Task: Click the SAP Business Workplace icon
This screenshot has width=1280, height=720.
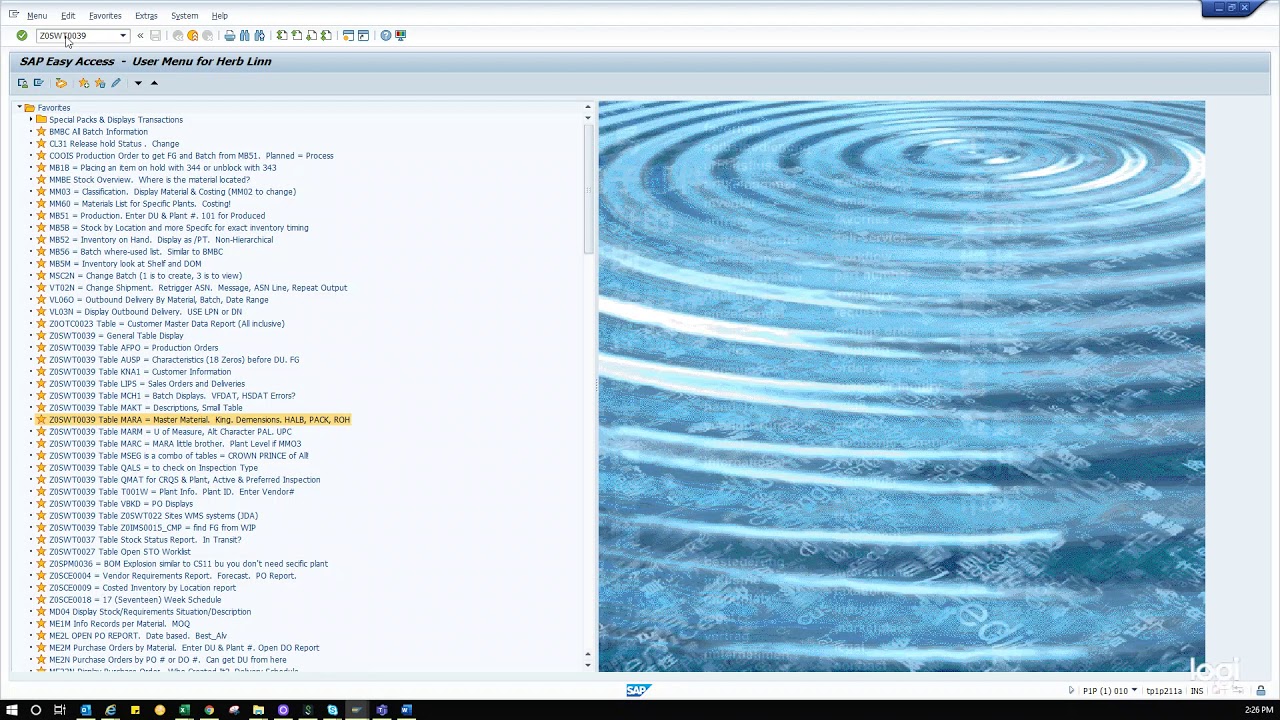Action: (x=61, y=83)
